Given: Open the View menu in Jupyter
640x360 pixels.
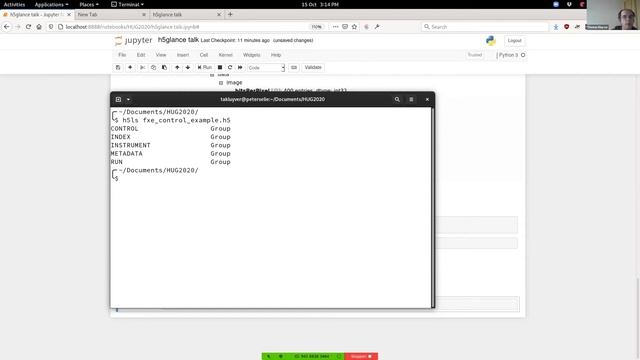Looking at the screenshot, I should click(x=161, y=55).
